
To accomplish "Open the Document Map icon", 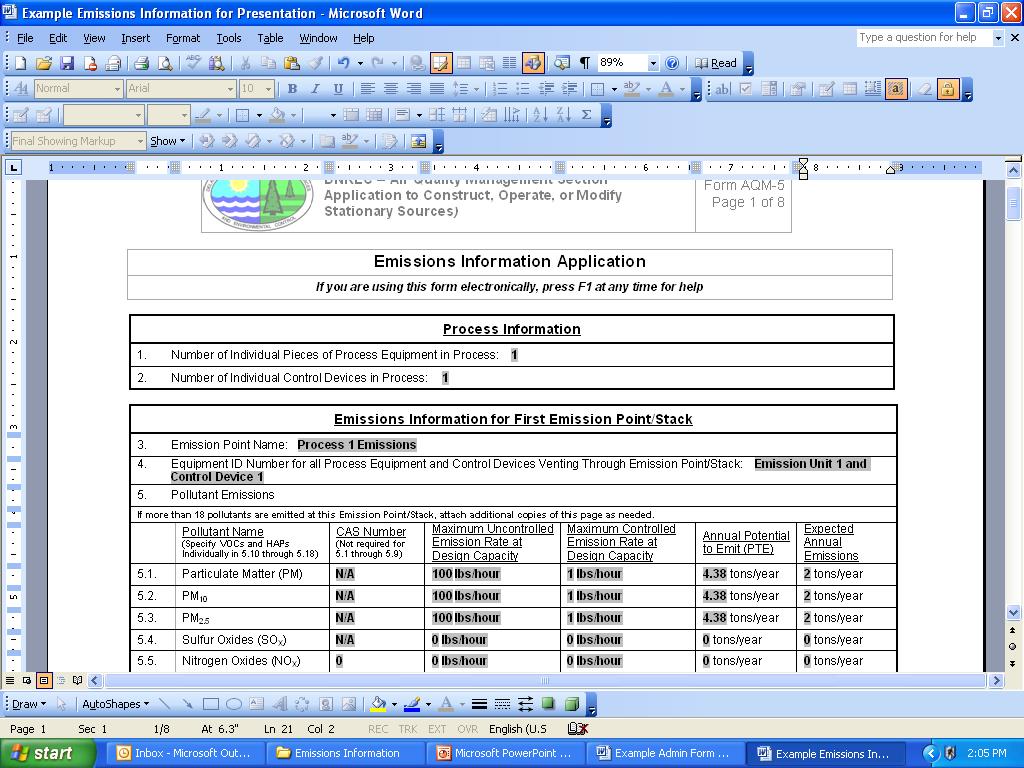I will point(562,63).
